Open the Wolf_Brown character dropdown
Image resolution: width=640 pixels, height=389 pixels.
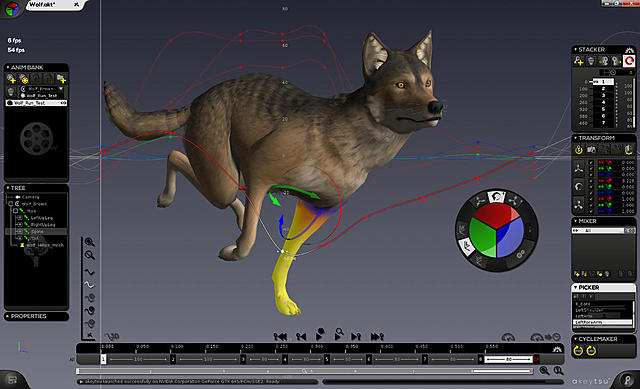tap(61, 89)
